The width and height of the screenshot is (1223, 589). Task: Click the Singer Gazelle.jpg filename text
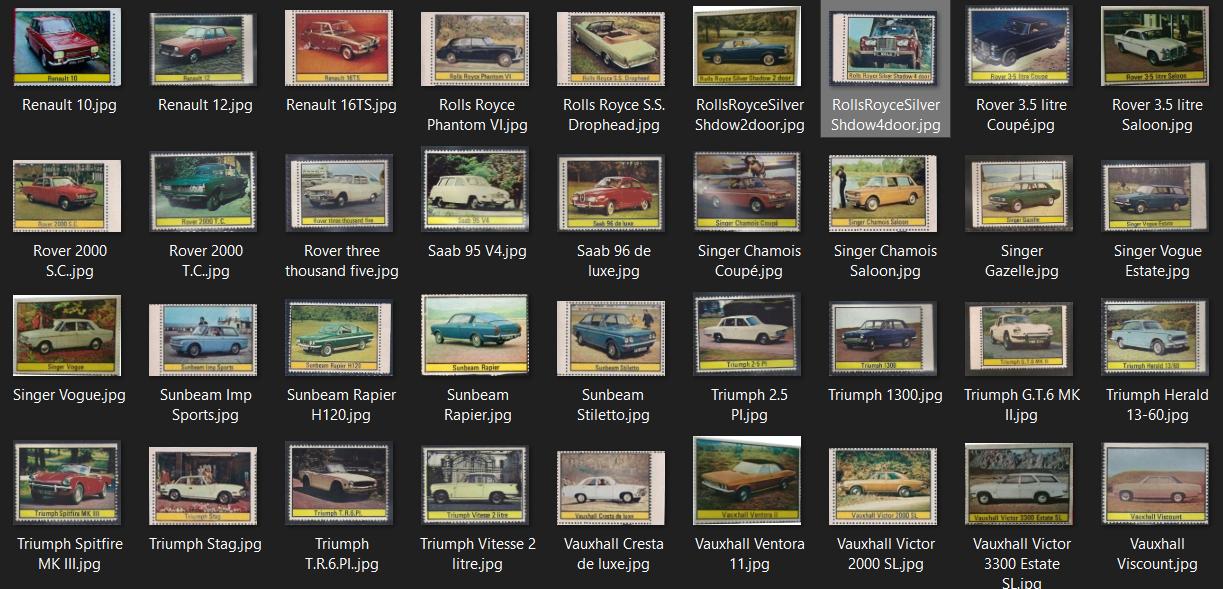click(x=1021, y=261)
